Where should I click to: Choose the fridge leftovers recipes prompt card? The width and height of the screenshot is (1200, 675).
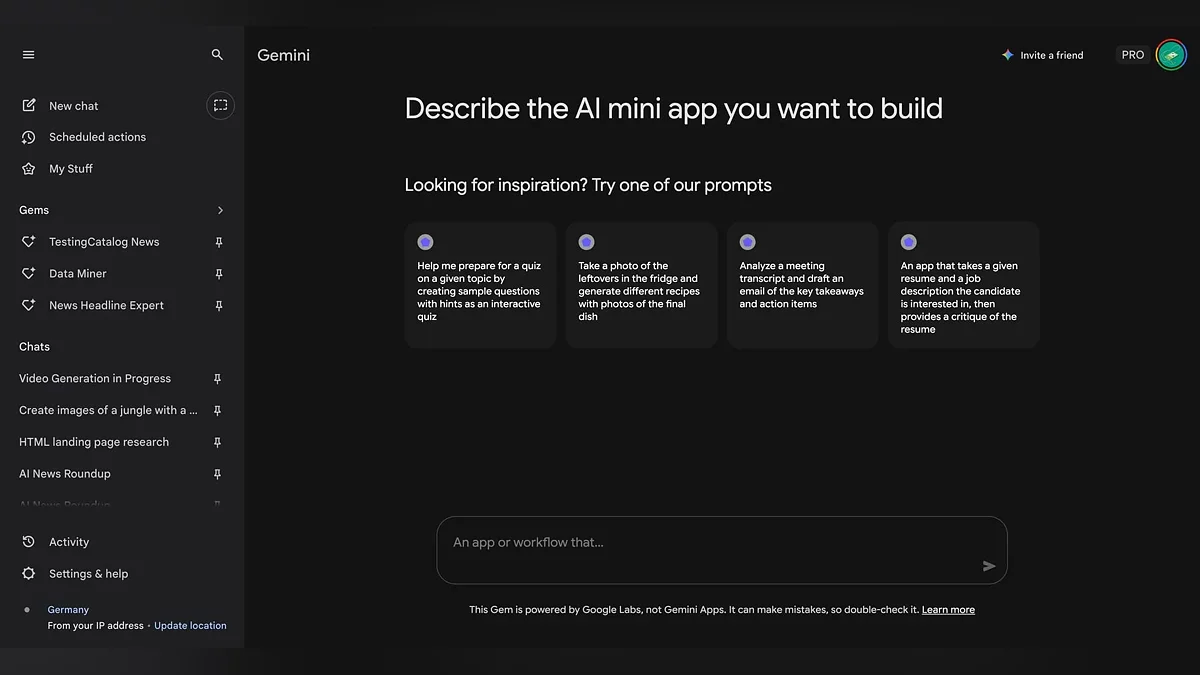click(x=641, y=285)
